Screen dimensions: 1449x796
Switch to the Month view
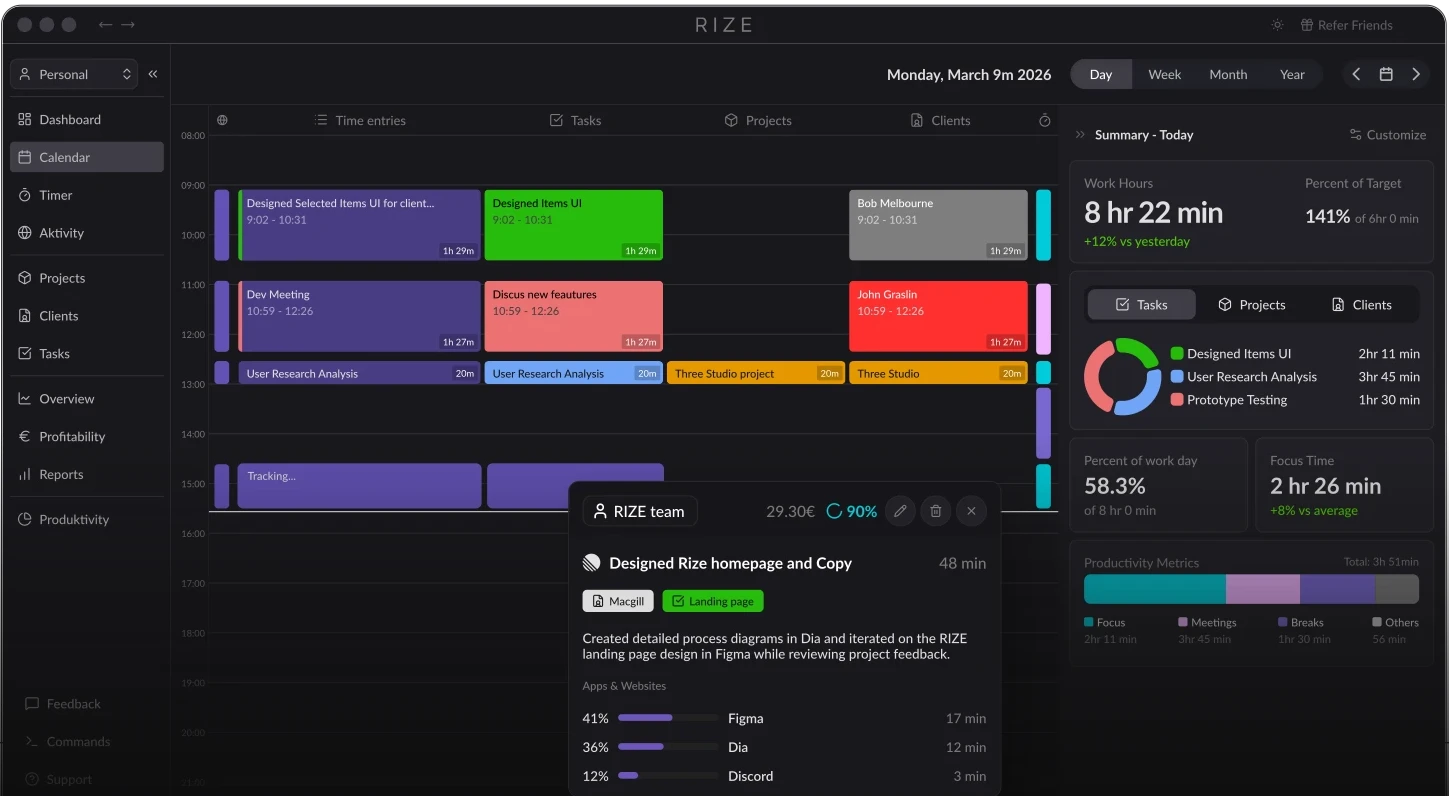point(1228,74)
